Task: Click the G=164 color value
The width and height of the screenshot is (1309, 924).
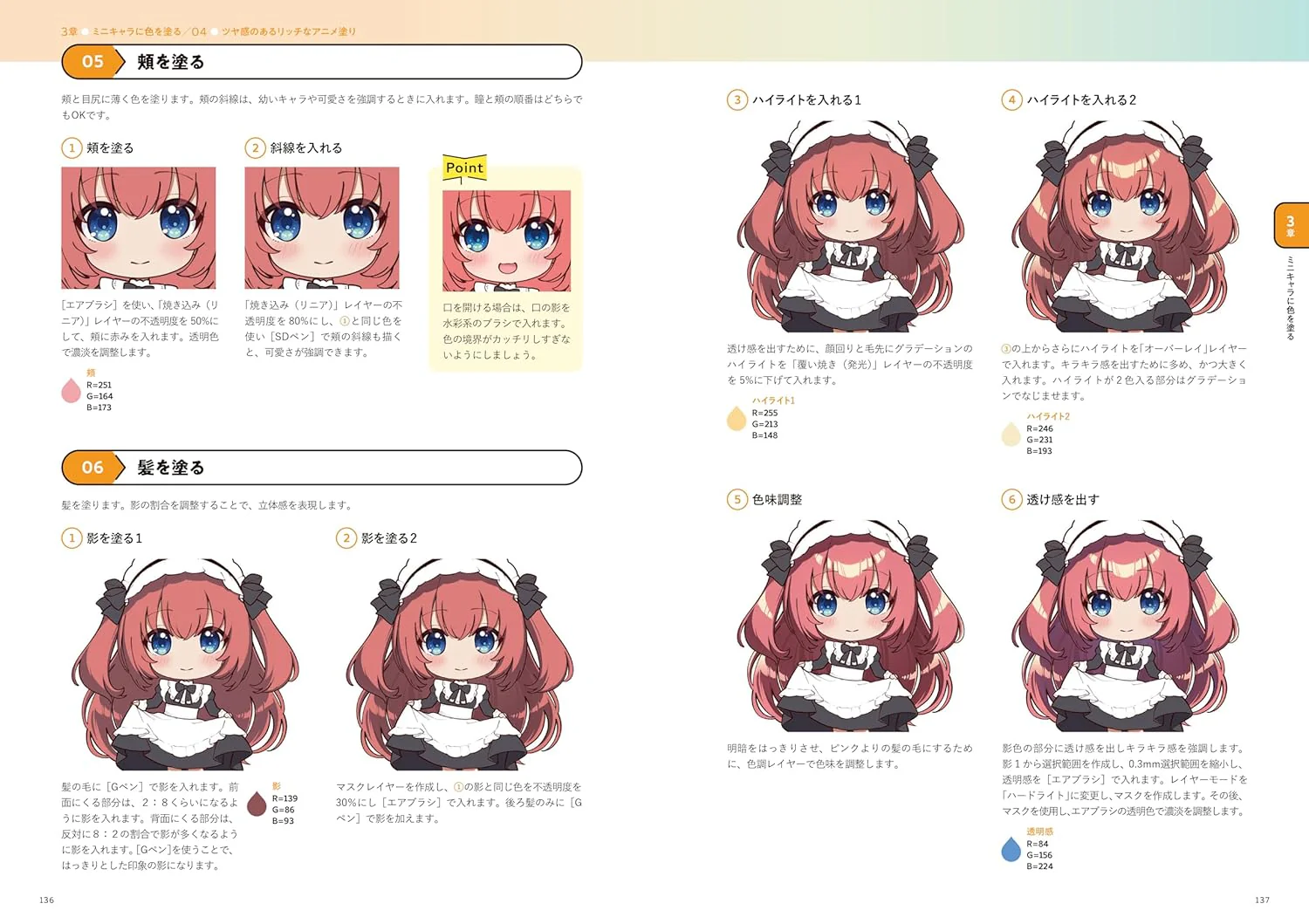Action: pos(99,396)
